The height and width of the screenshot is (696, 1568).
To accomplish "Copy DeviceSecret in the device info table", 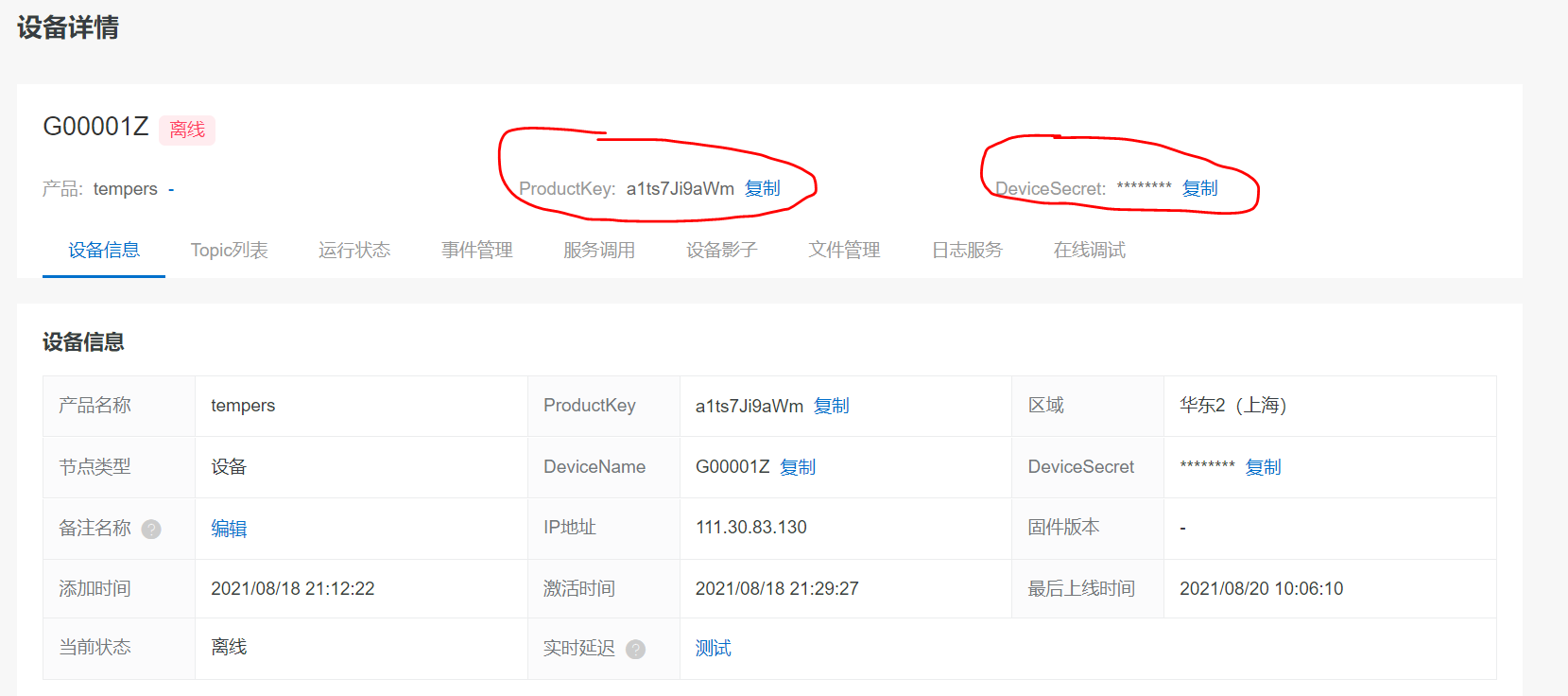I will pos(1264,467).
